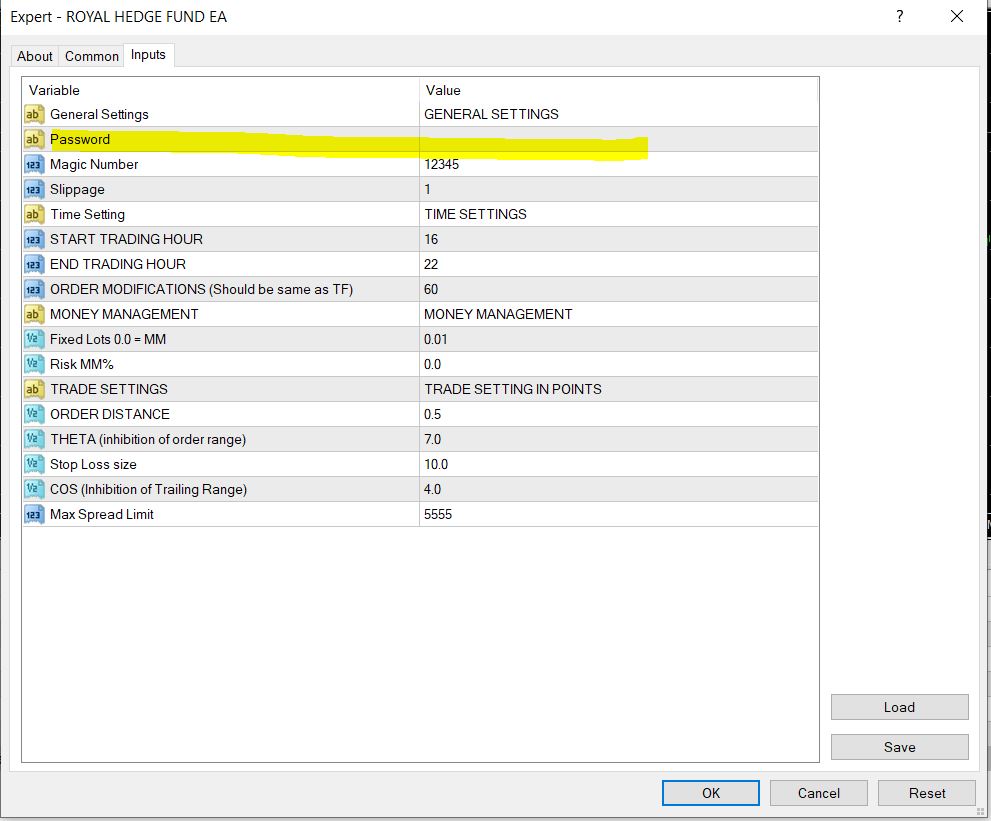The width and height of the screenshot is (991, 821).
Task: Click the Save button
Action: coord(899,746)
